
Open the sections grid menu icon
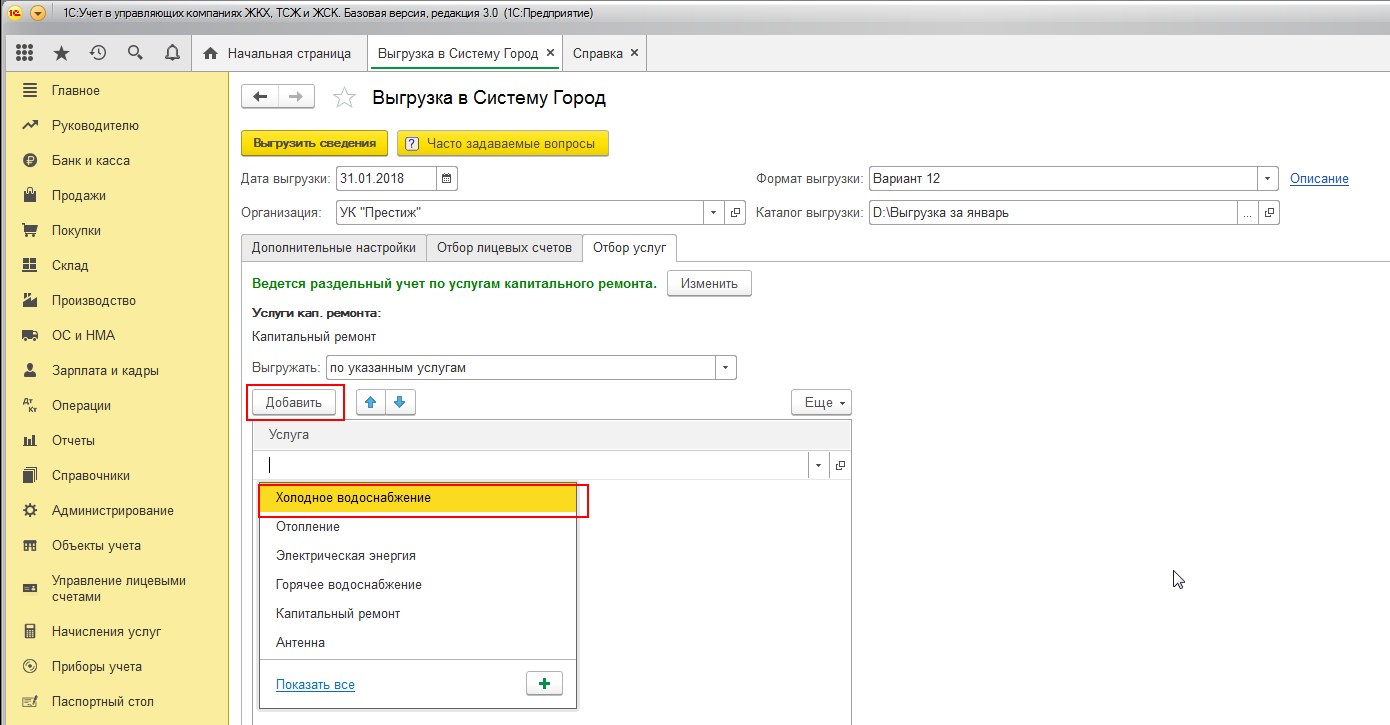point(25,53)
